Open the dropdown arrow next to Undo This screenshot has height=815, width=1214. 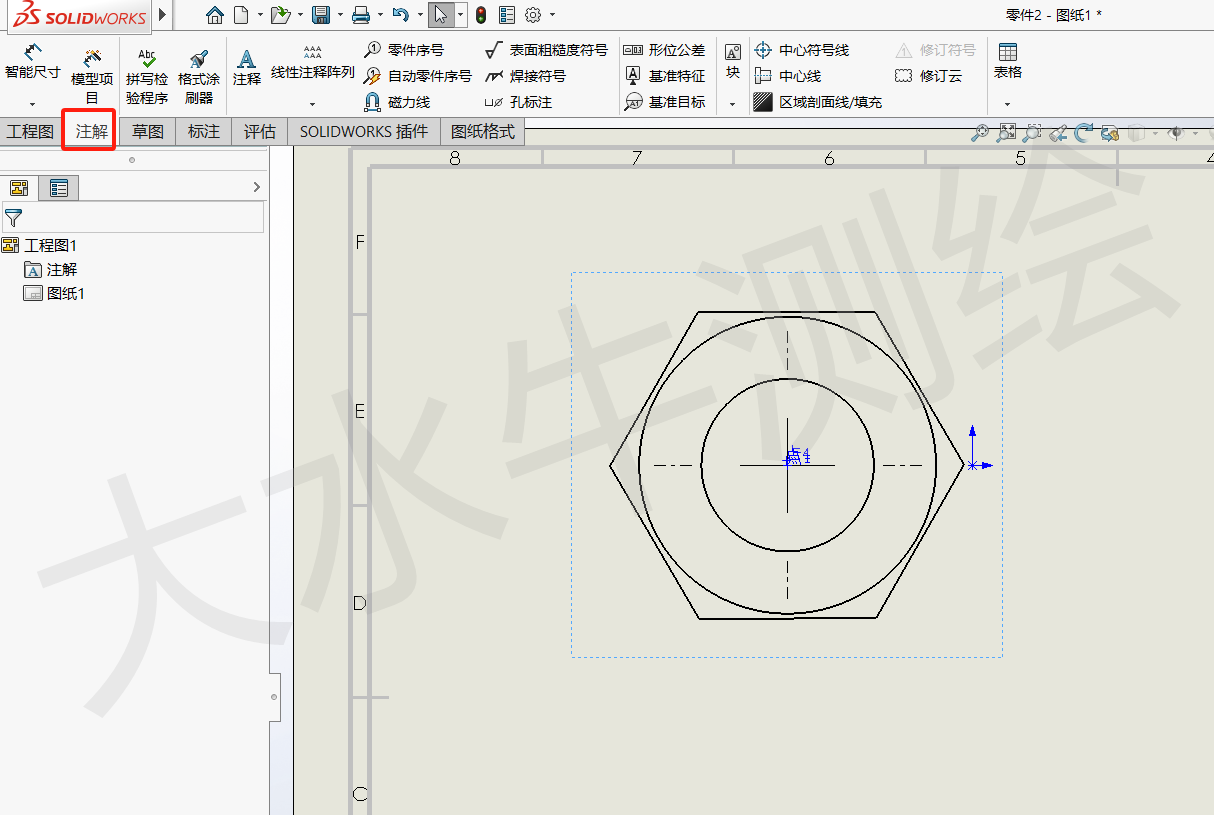(x=420, y=15)
